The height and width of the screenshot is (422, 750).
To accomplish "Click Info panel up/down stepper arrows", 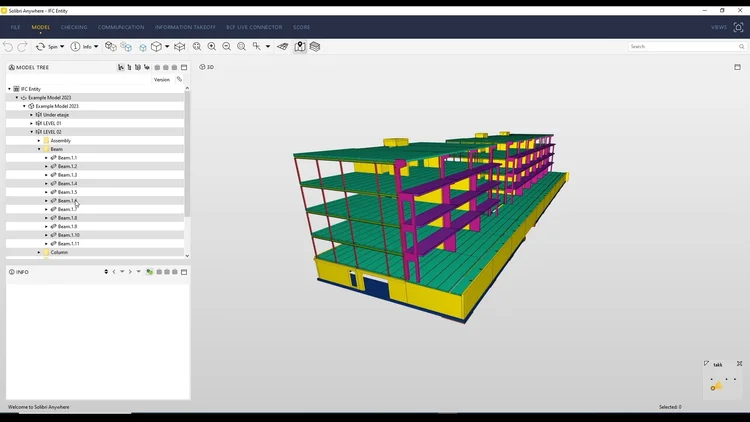I will (x=106, y=272).
